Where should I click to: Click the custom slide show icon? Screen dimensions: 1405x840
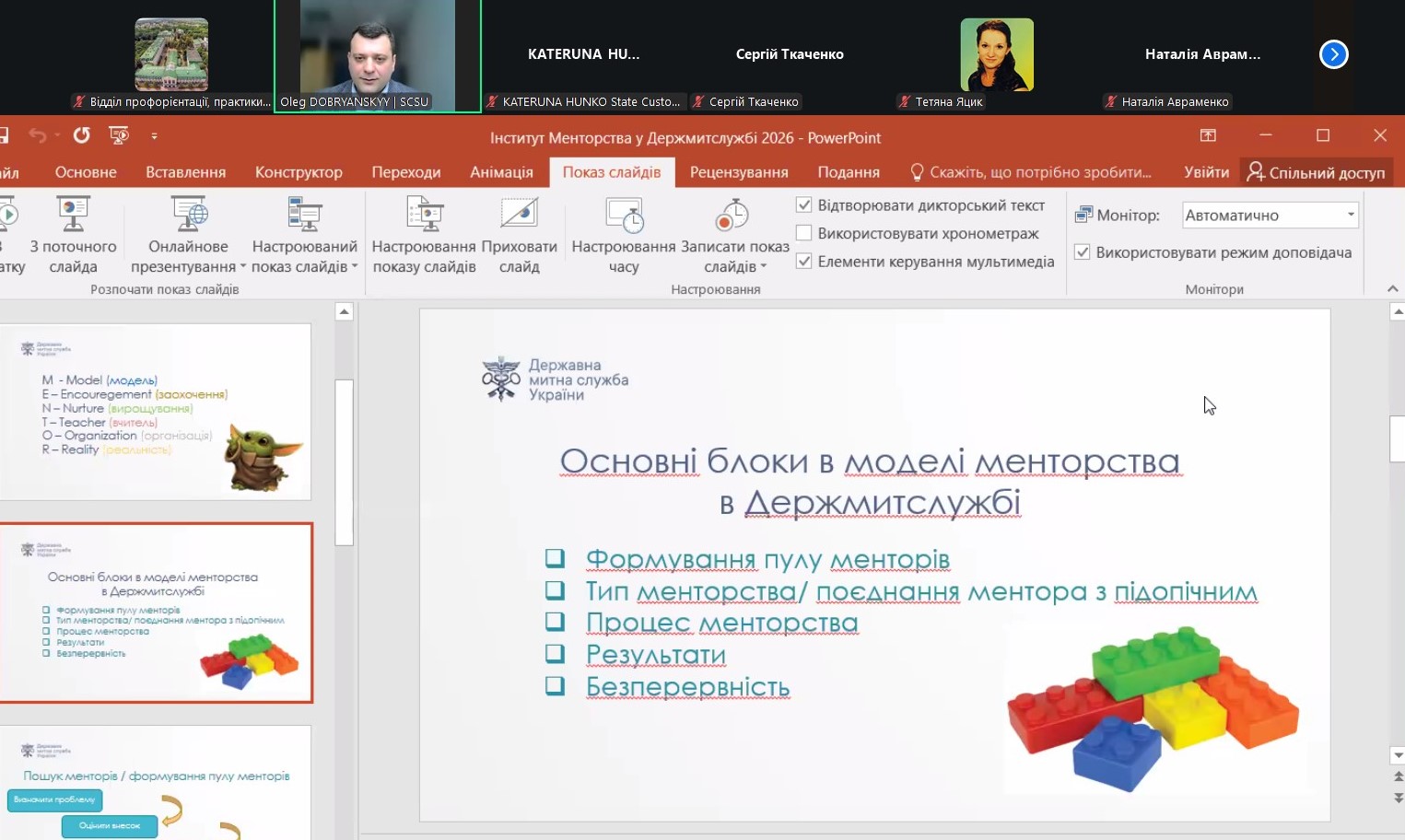coord(304,215)
